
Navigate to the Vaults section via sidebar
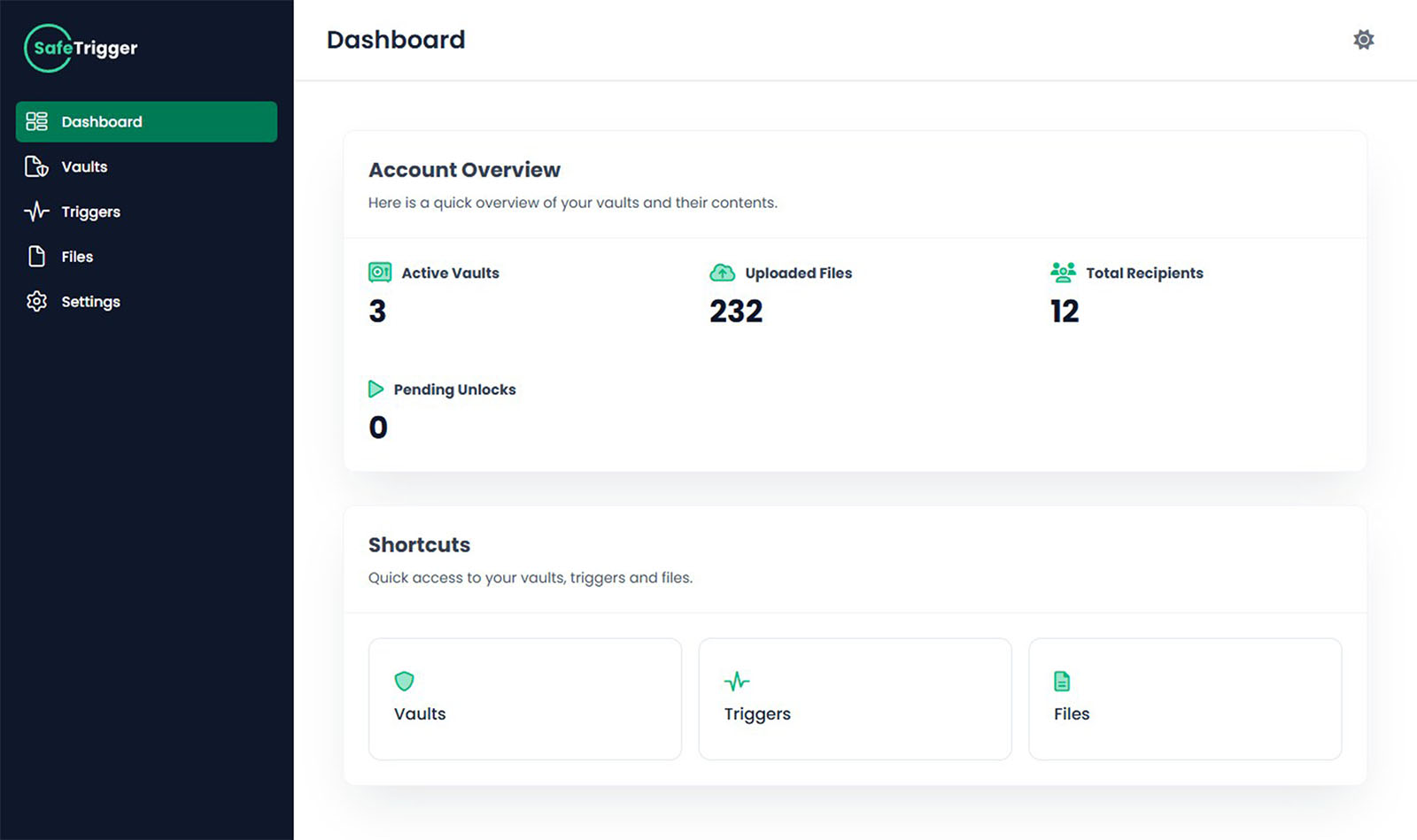(x=84, y=166)
